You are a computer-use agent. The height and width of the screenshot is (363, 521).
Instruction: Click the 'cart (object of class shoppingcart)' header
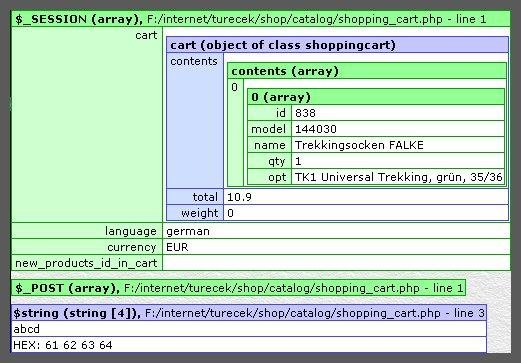pos(337,45)
